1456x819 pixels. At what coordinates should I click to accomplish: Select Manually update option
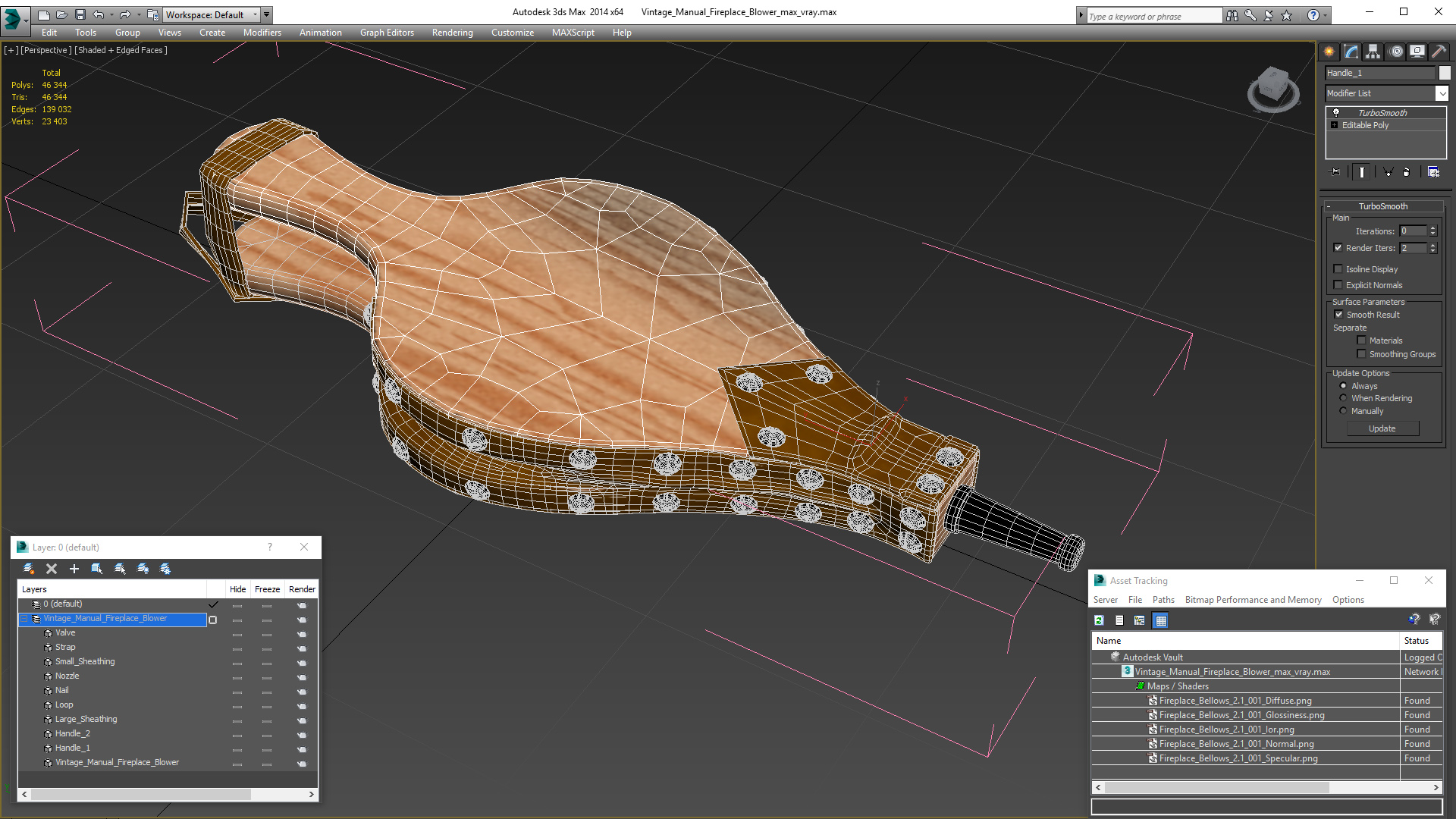1344,411
